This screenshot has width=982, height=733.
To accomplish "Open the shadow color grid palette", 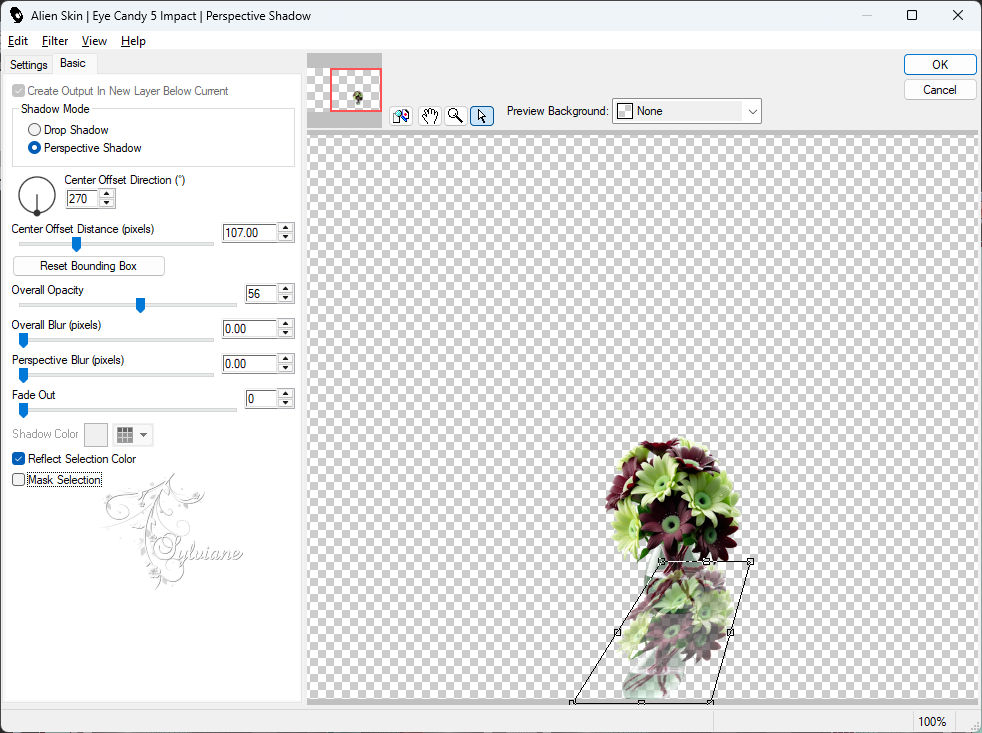I will (133, 434).
